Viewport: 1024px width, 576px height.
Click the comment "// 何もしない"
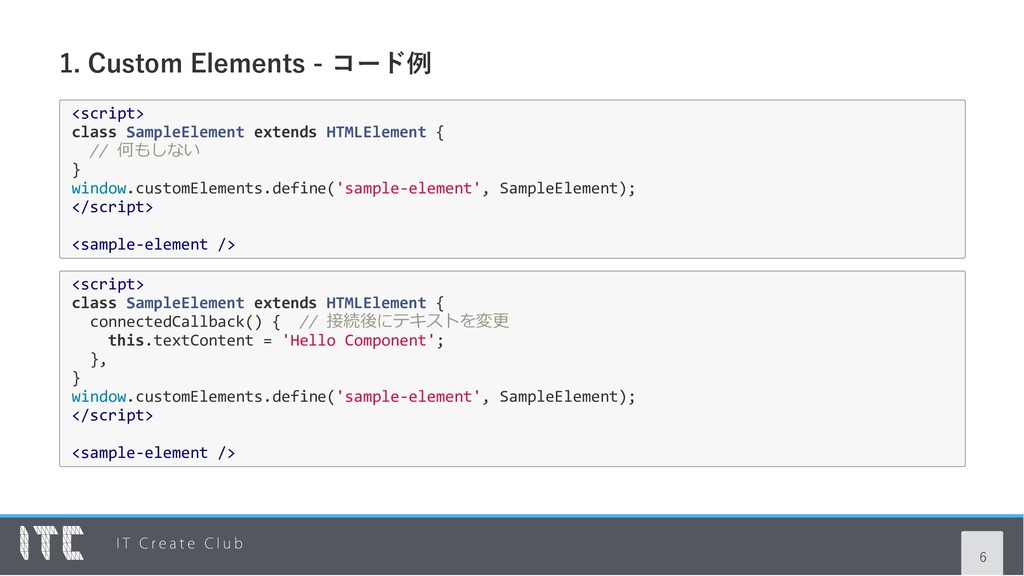click(x=144, y=150)
